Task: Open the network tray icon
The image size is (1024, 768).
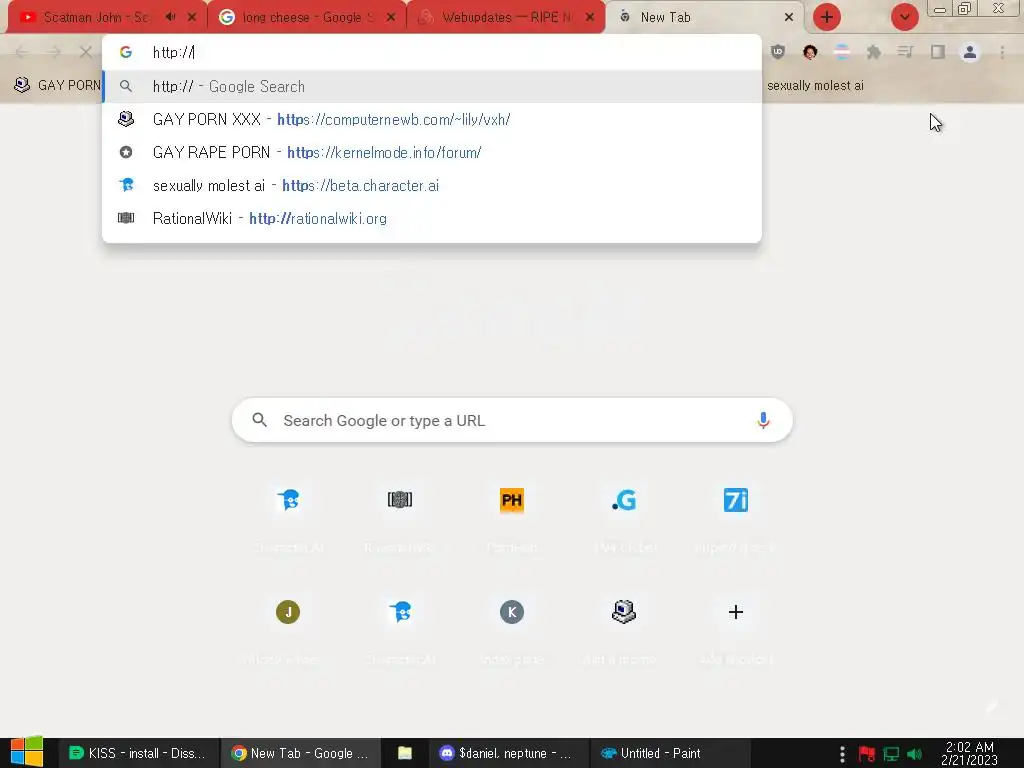Action: (x=891, y=754)
